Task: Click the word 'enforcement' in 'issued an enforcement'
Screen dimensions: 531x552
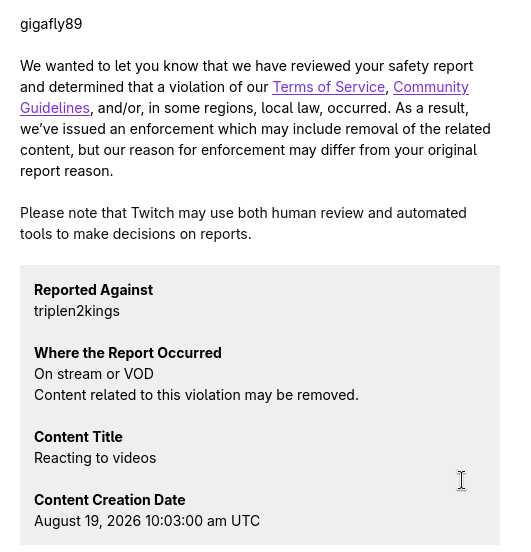Action: click(172, 129)
